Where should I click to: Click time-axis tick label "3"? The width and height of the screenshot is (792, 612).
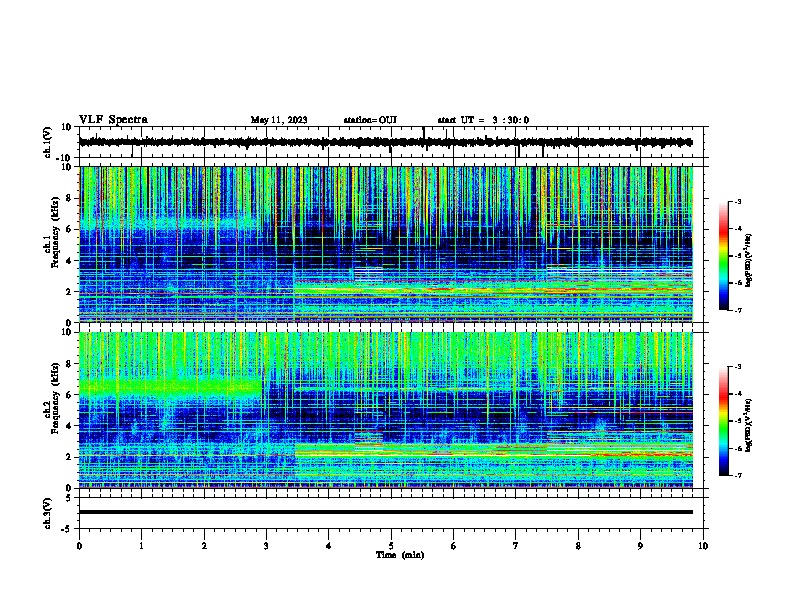pyautogui.click(x=266, y=546)
